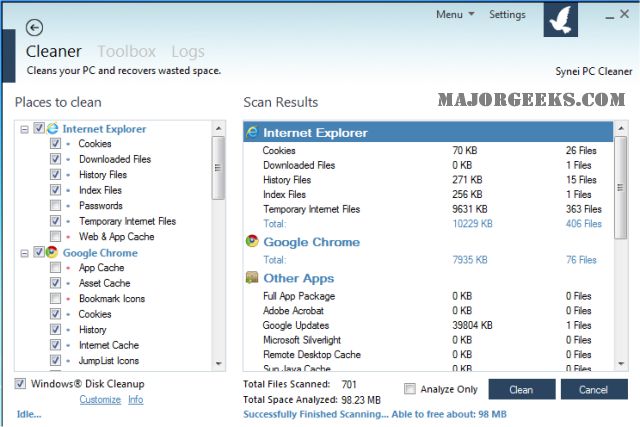Select Remote Desktop Cache result row

428,355
